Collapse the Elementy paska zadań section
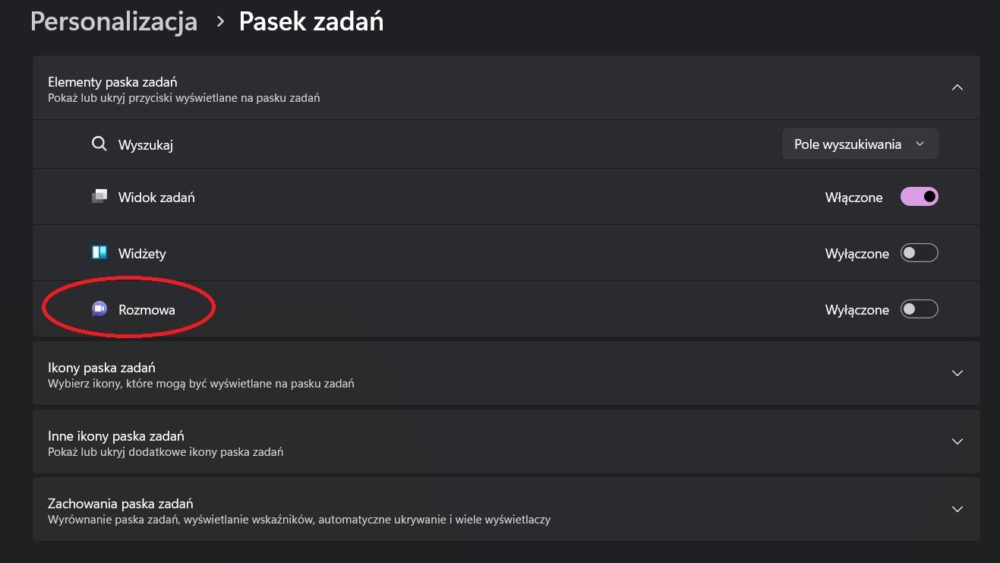The width and height of the screenshot is (1000, 563). point(957,87)
